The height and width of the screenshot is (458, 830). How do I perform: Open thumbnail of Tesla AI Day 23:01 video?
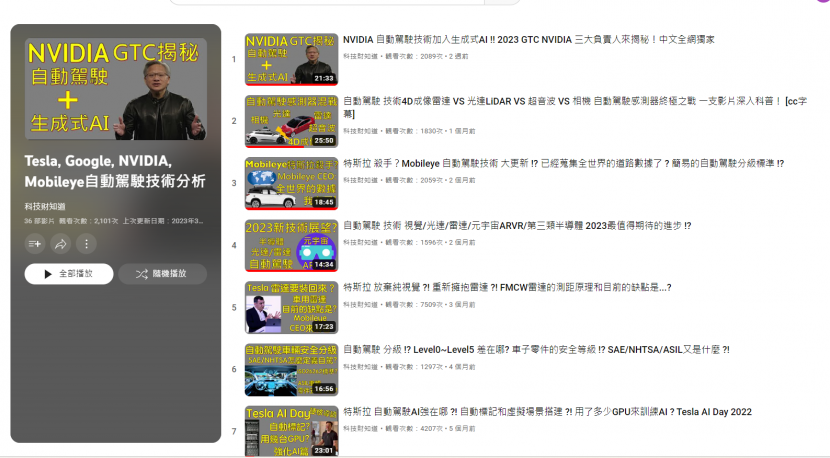click(291, 430)
